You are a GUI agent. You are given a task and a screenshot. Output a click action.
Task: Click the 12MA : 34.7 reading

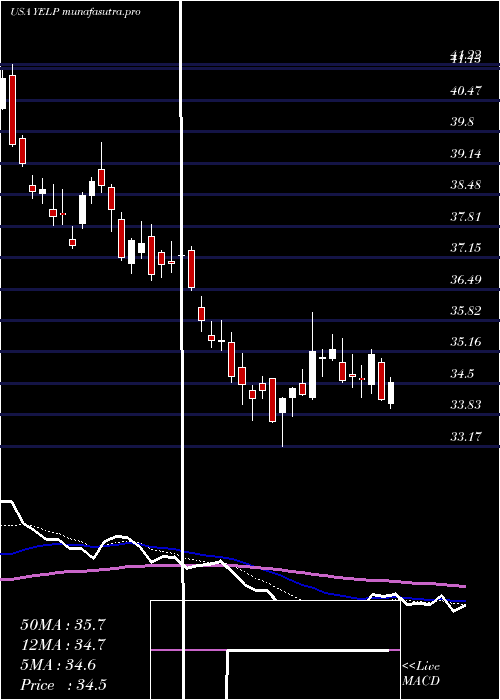(63, 645)
